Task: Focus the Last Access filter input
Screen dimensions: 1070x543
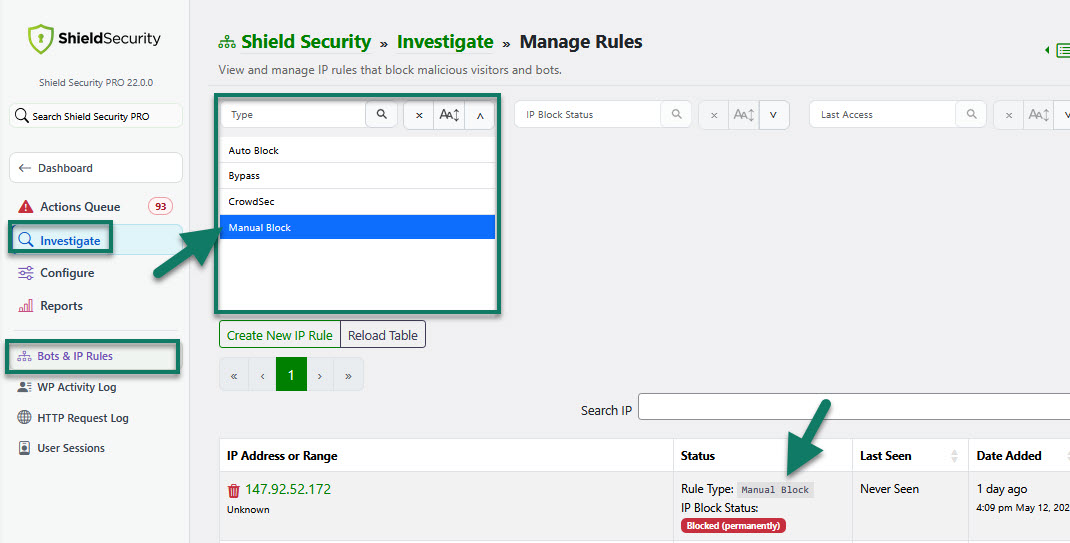Action: pos(882,115)
